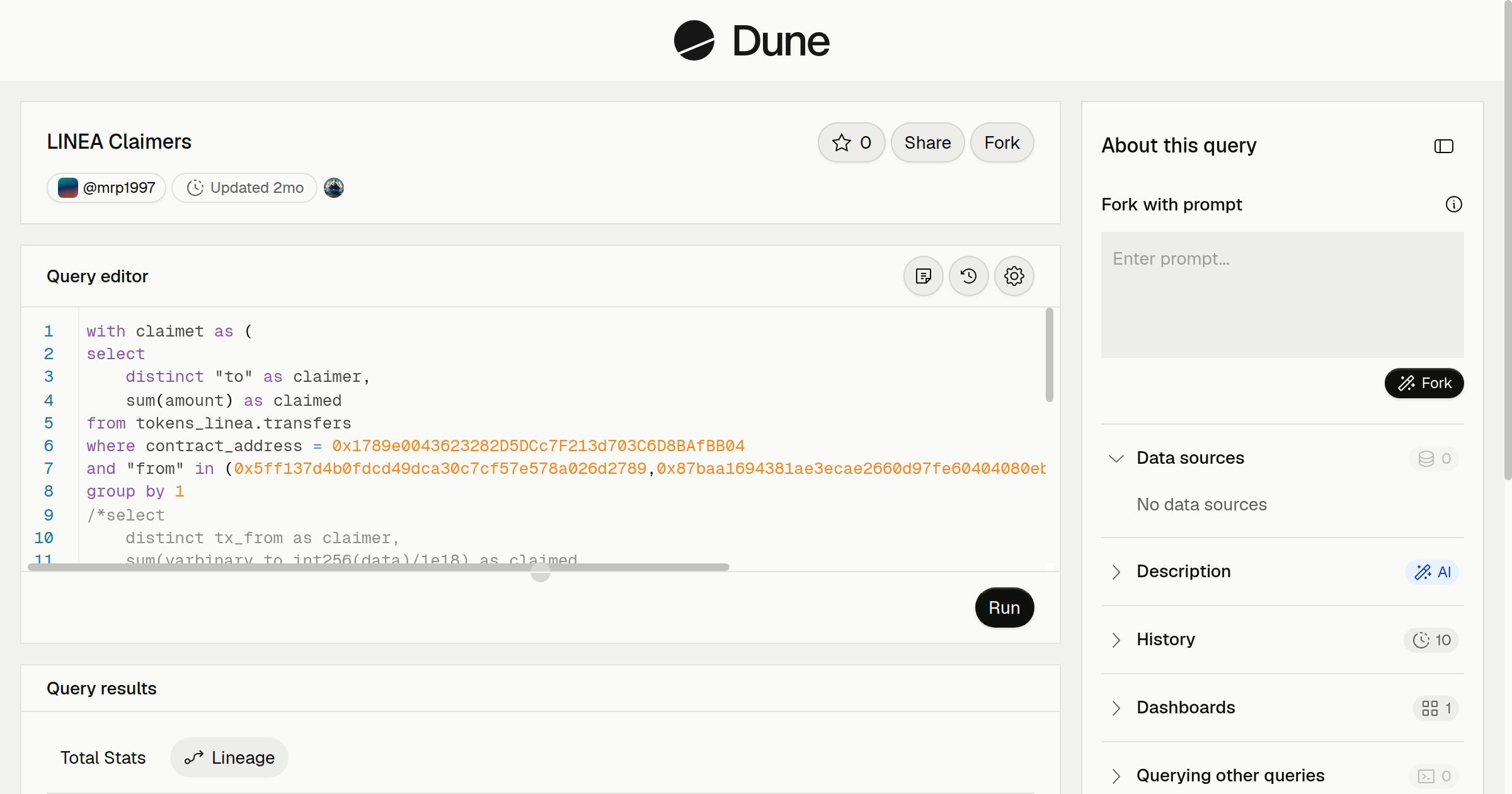The height and width of the screenshot is (794, 1512).
Task: Click line number 1 in the editor gutter
Action: coord(49,331)
